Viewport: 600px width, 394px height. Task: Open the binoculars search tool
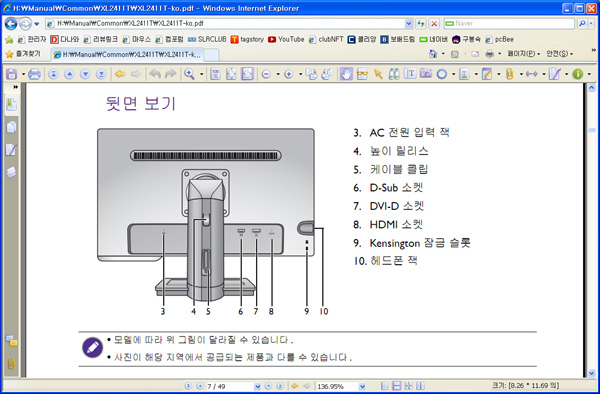click(x=394, y=74)
